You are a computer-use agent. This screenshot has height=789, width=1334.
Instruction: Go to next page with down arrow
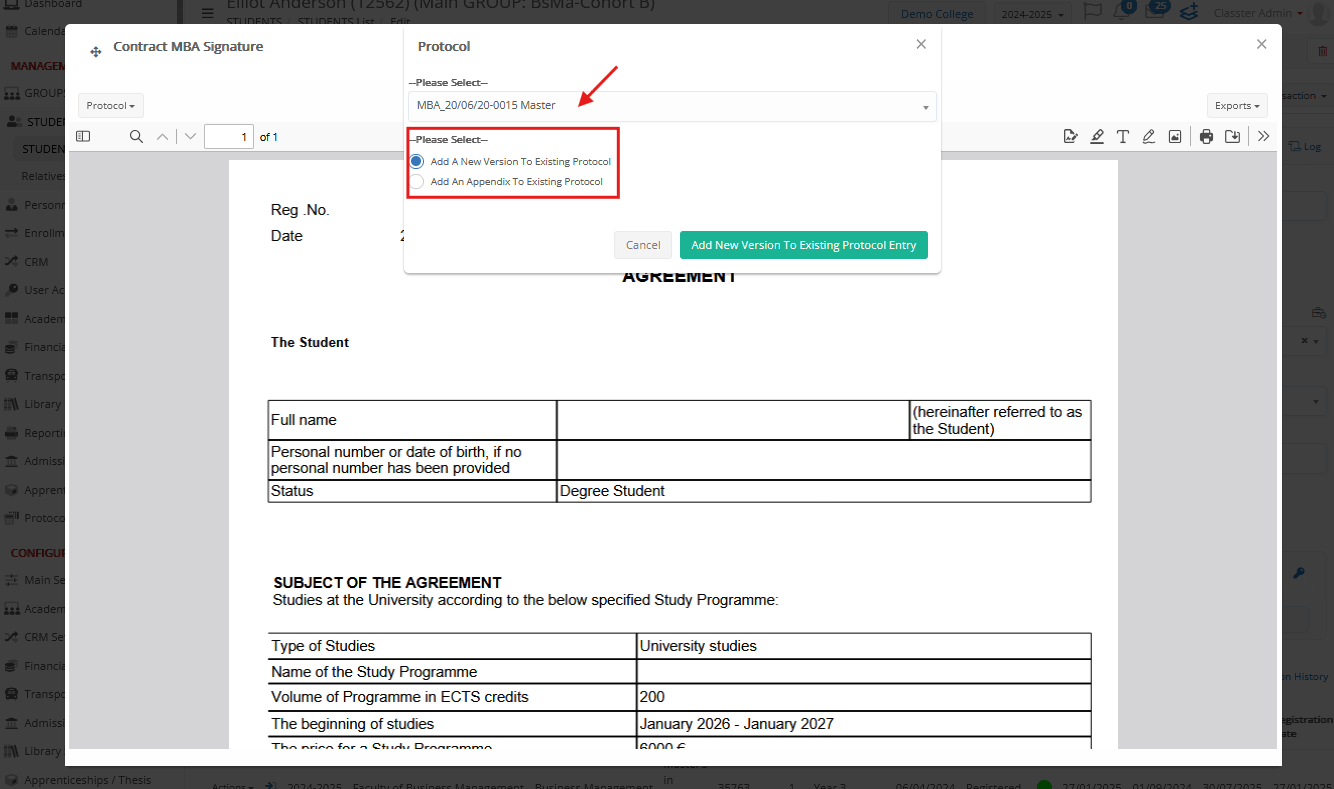(191, 137)
